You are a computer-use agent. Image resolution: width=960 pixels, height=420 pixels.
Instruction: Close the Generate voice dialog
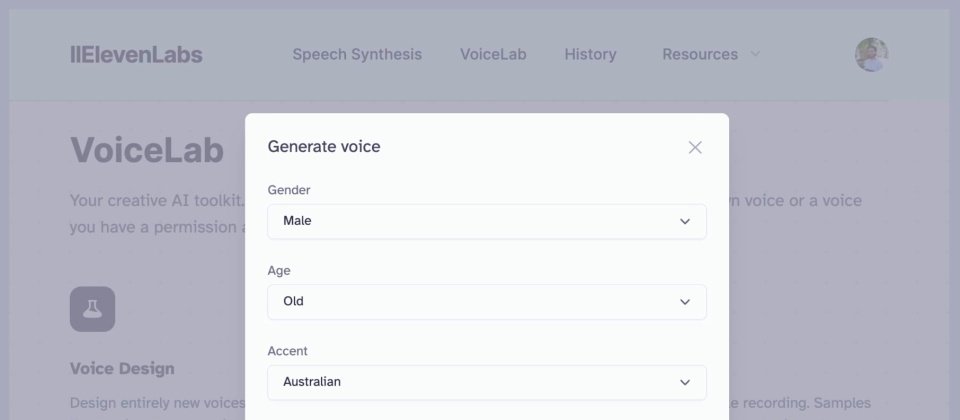click(x=695, y=147)
